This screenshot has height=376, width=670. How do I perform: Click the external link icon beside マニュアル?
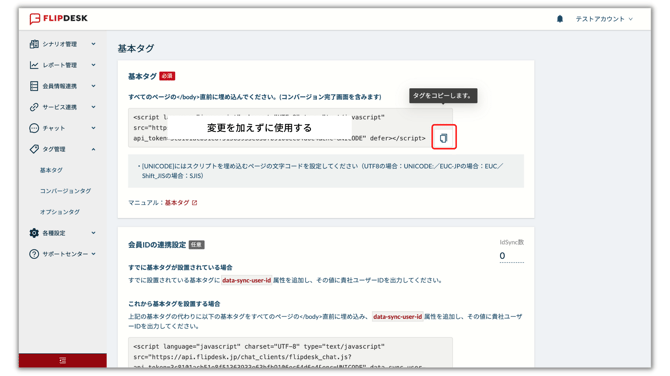(x=194, y=203)
